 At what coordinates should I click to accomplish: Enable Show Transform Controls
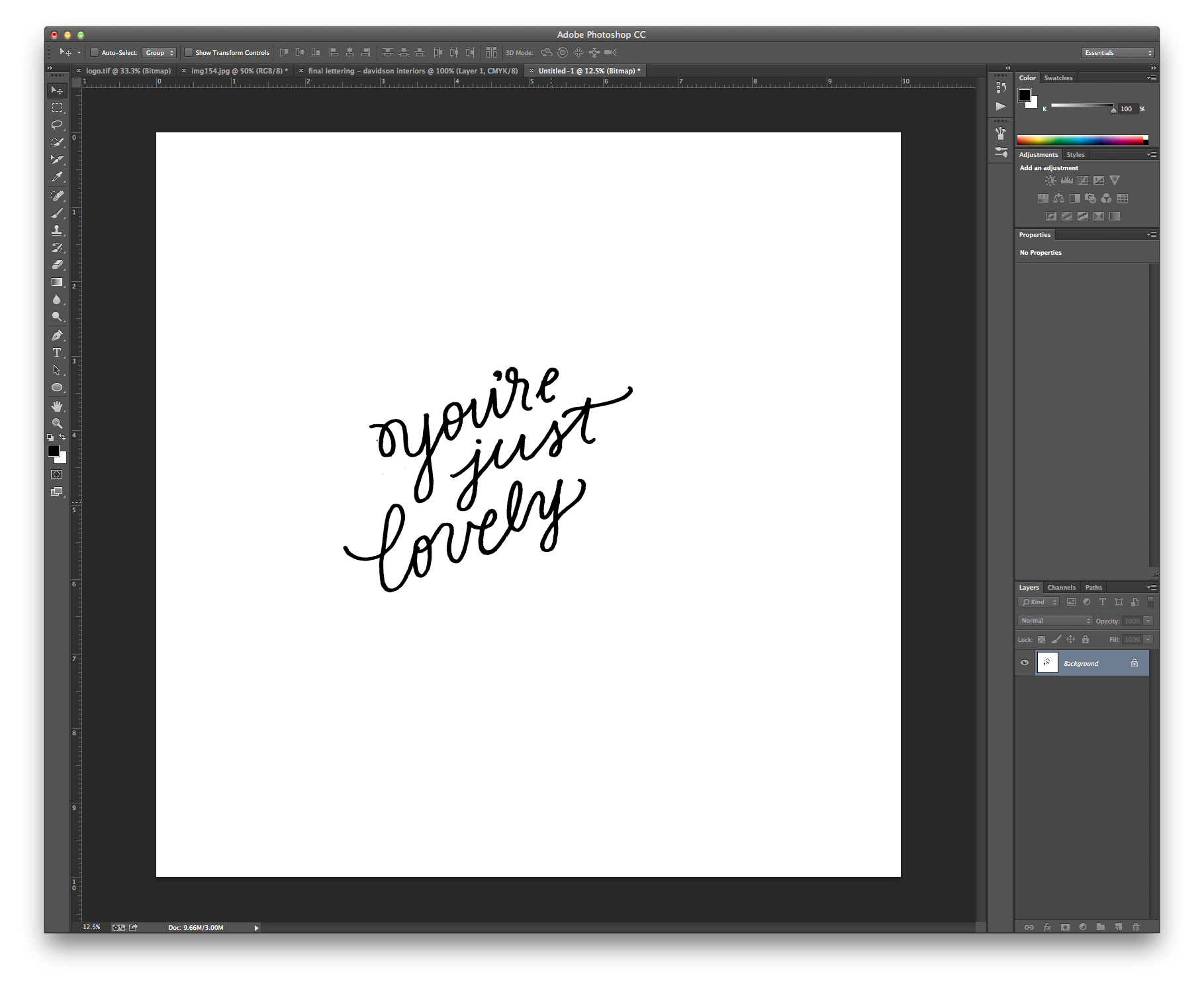[189, 52]
